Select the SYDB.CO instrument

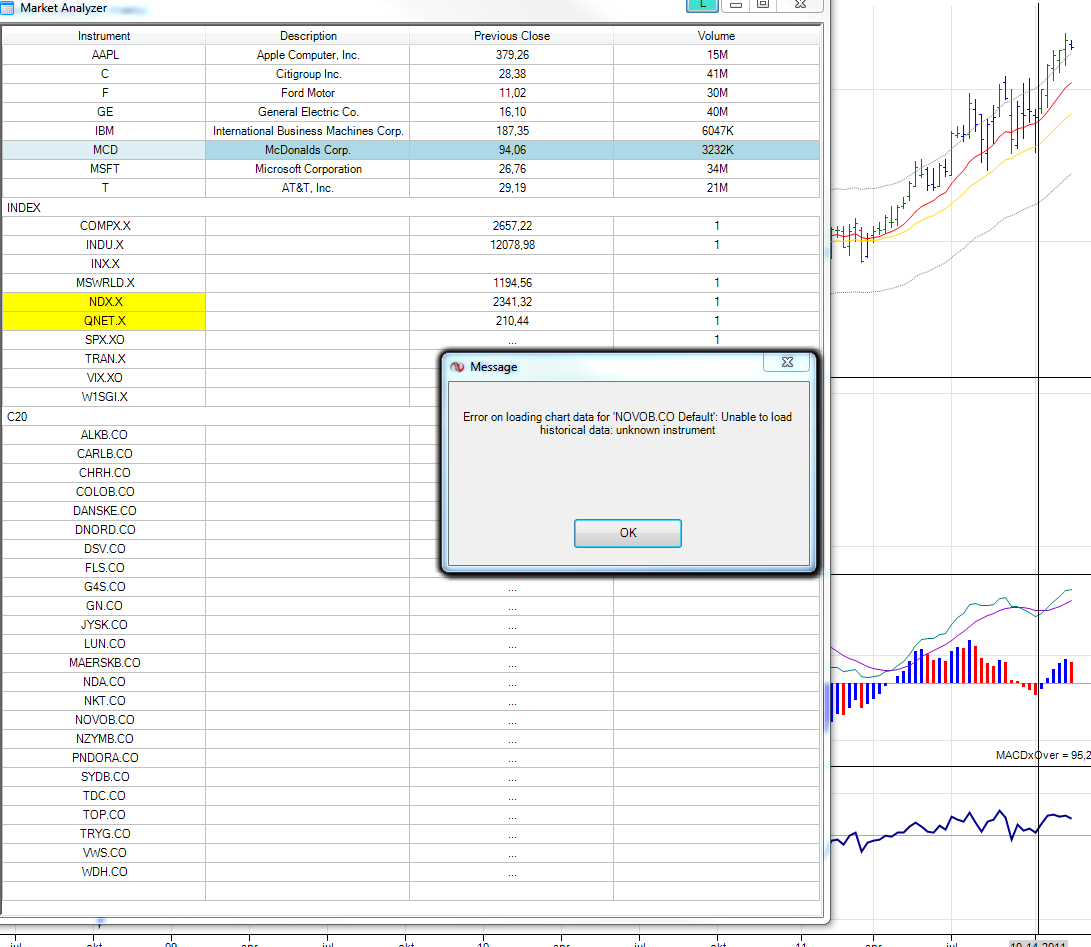[x=104, y=777]
